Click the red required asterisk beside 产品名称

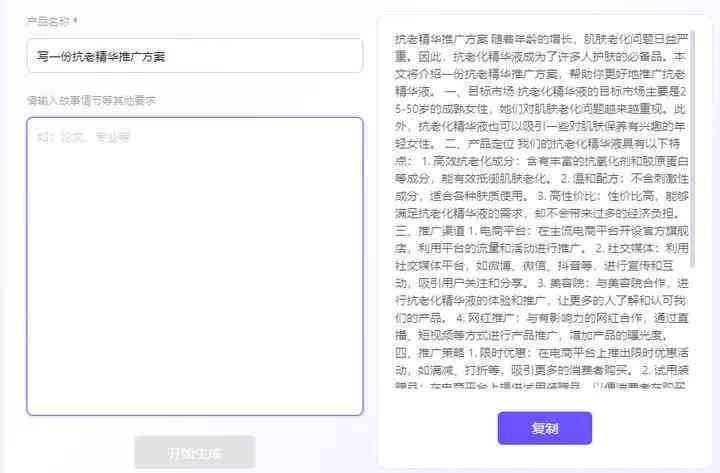tap(76, 20)
